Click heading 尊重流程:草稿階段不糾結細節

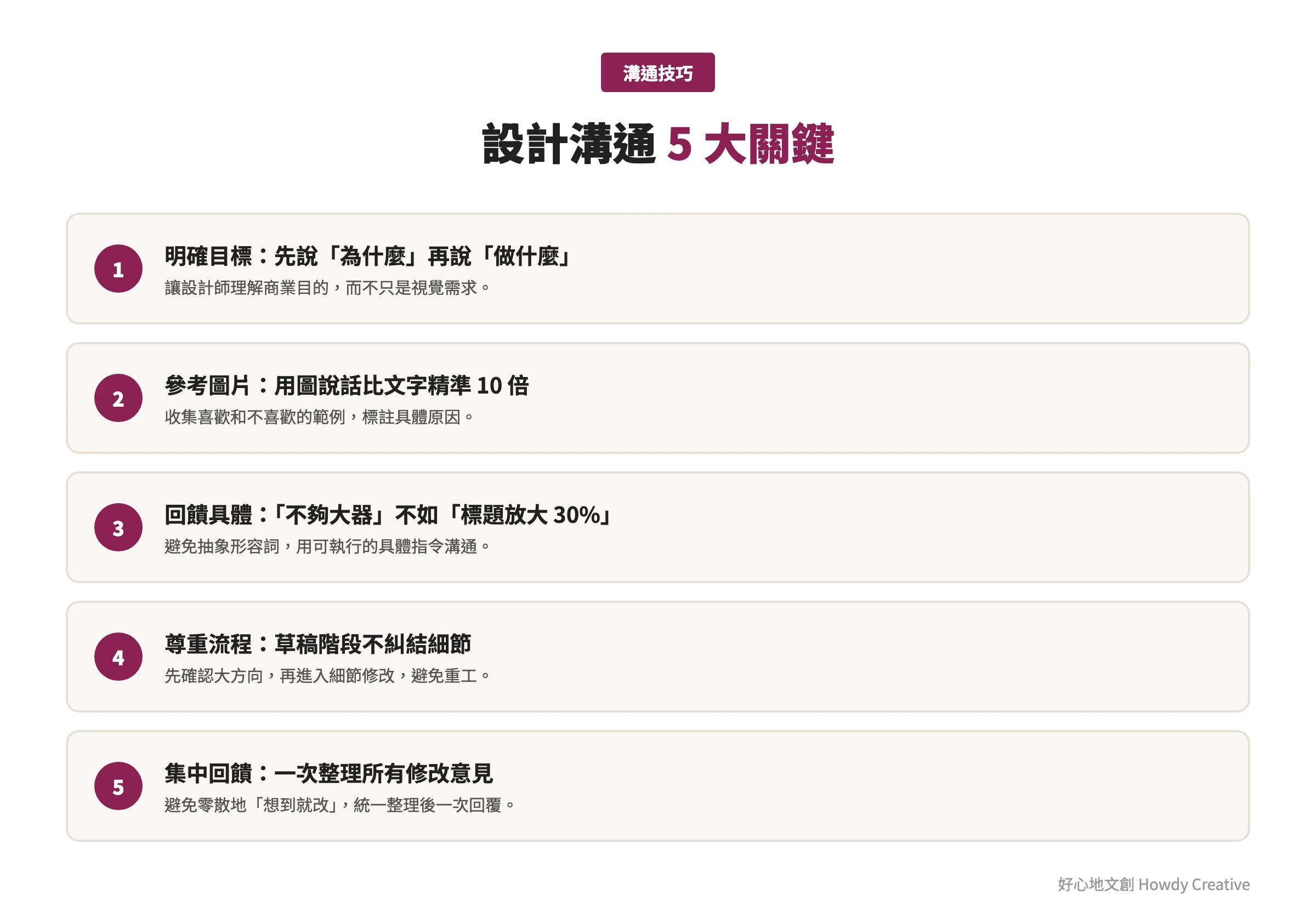[318, 645]
